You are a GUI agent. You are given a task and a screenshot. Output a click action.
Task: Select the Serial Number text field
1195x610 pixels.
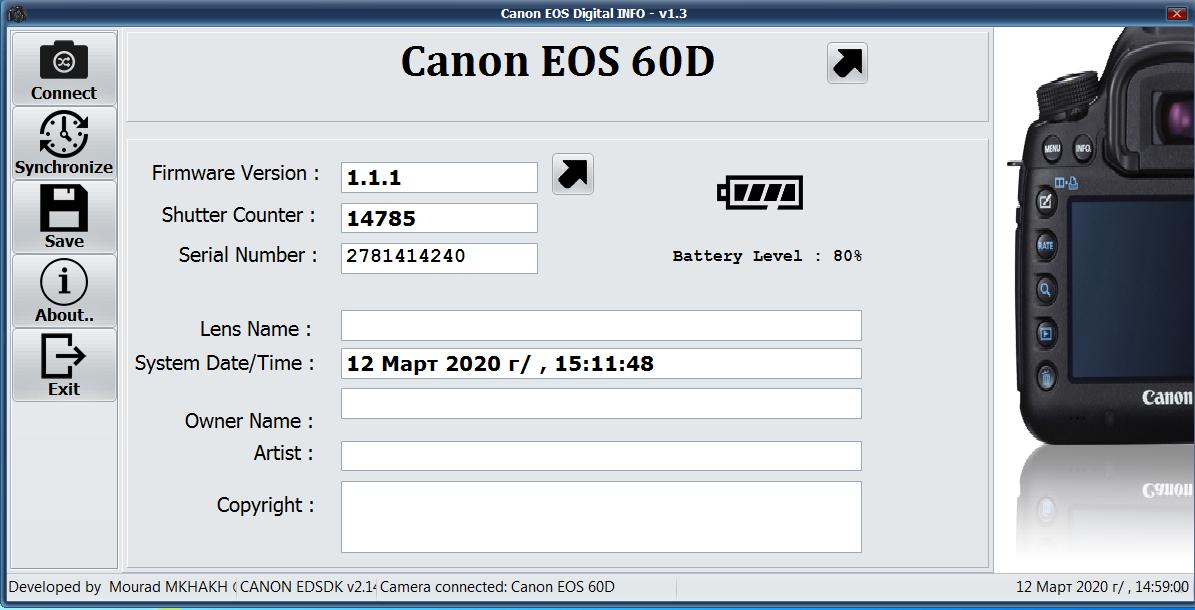[439, 257]
